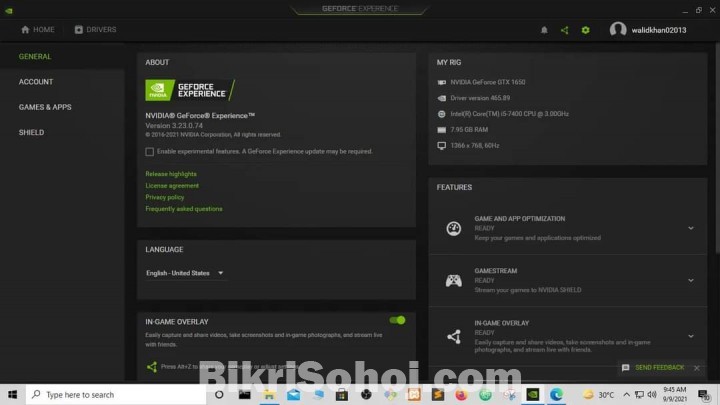Show hidden system tray icons
720x405 pixels.
pos(626,394)
